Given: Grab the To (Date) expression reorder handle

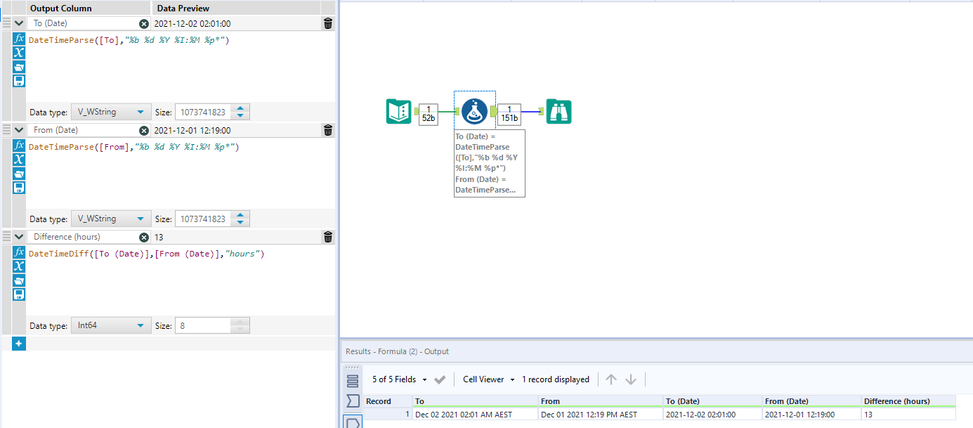Looking at the screenshot, I should [x=7, y=24].
